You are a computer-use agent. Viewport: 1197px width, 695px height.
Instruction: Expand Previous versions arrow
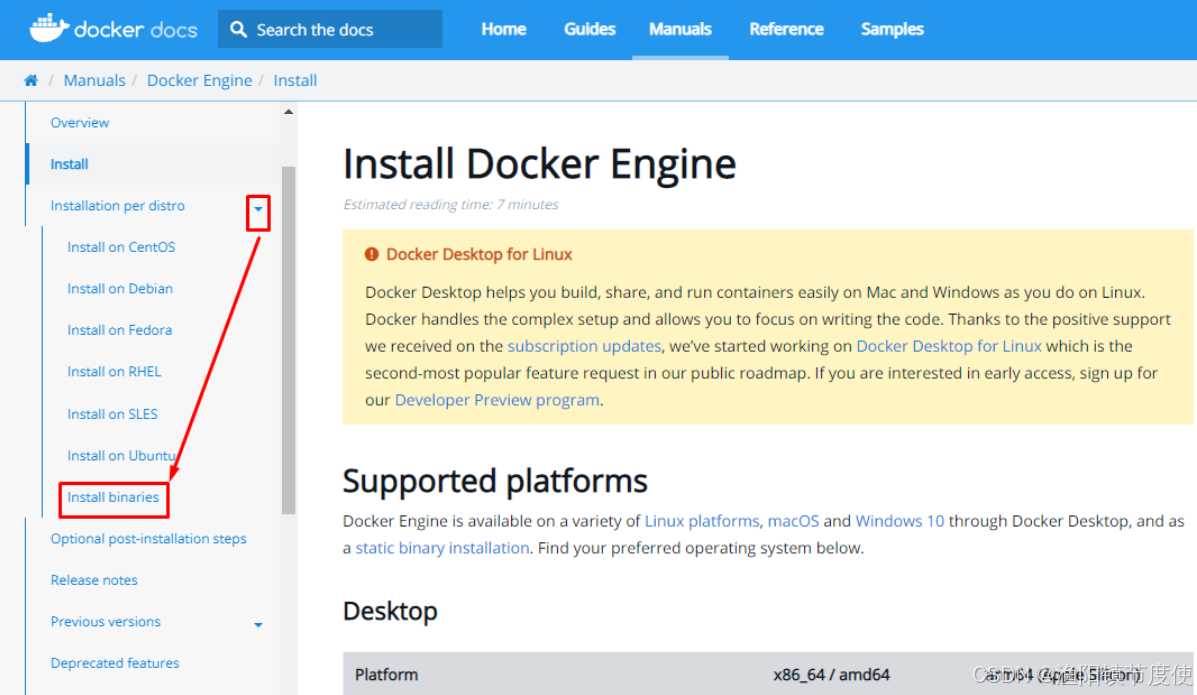click(258, 625)
